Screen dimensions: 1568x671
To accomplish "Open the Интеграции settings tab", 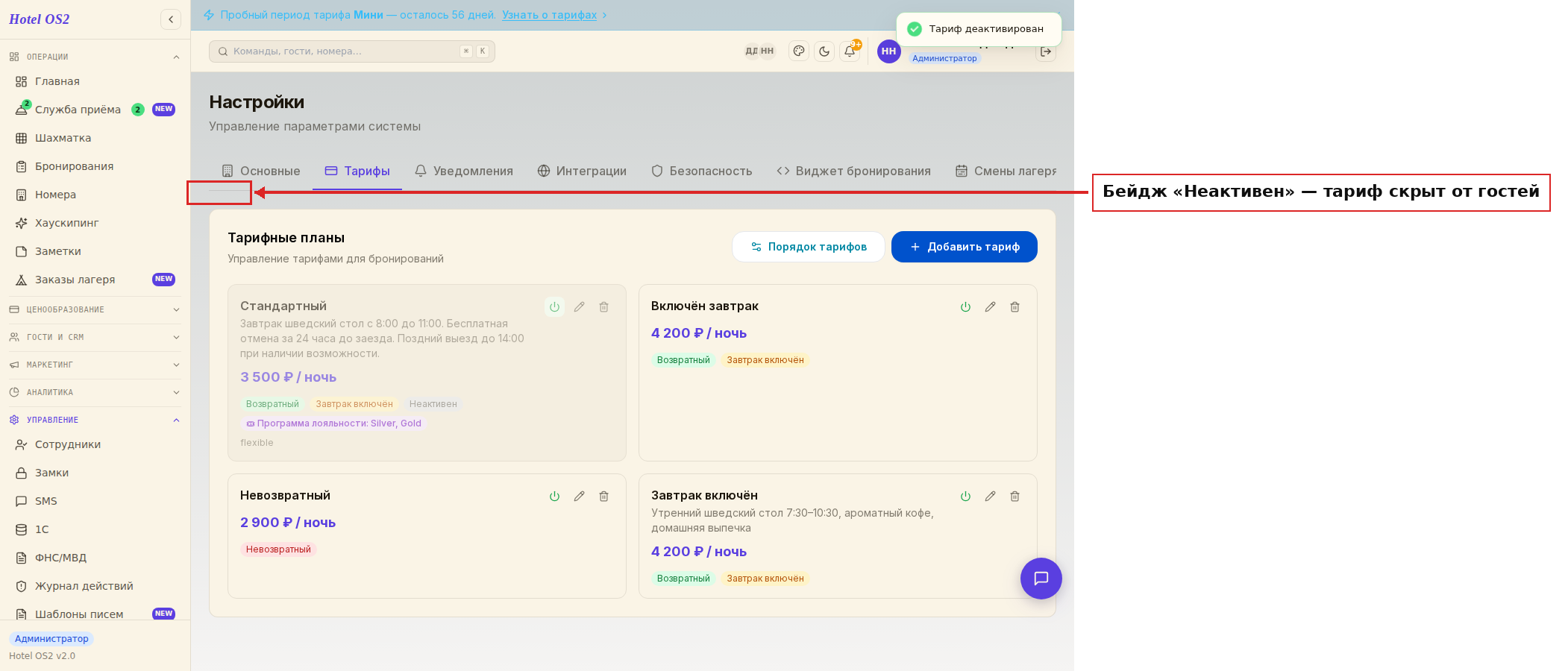I will tap(582, 171).
